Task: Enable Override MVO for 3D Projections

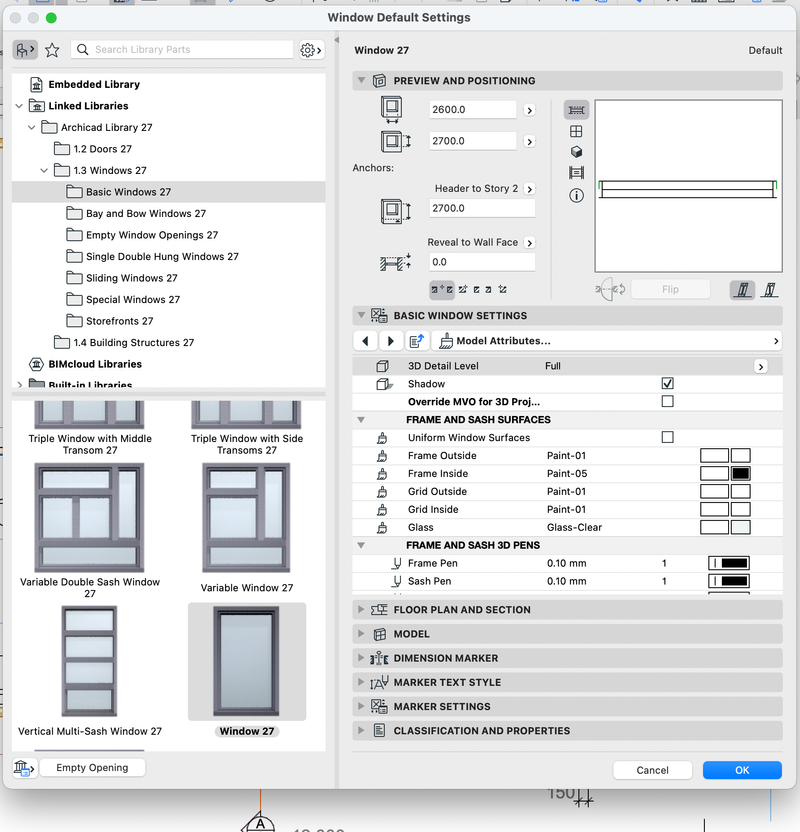Action: coord(668,401)
